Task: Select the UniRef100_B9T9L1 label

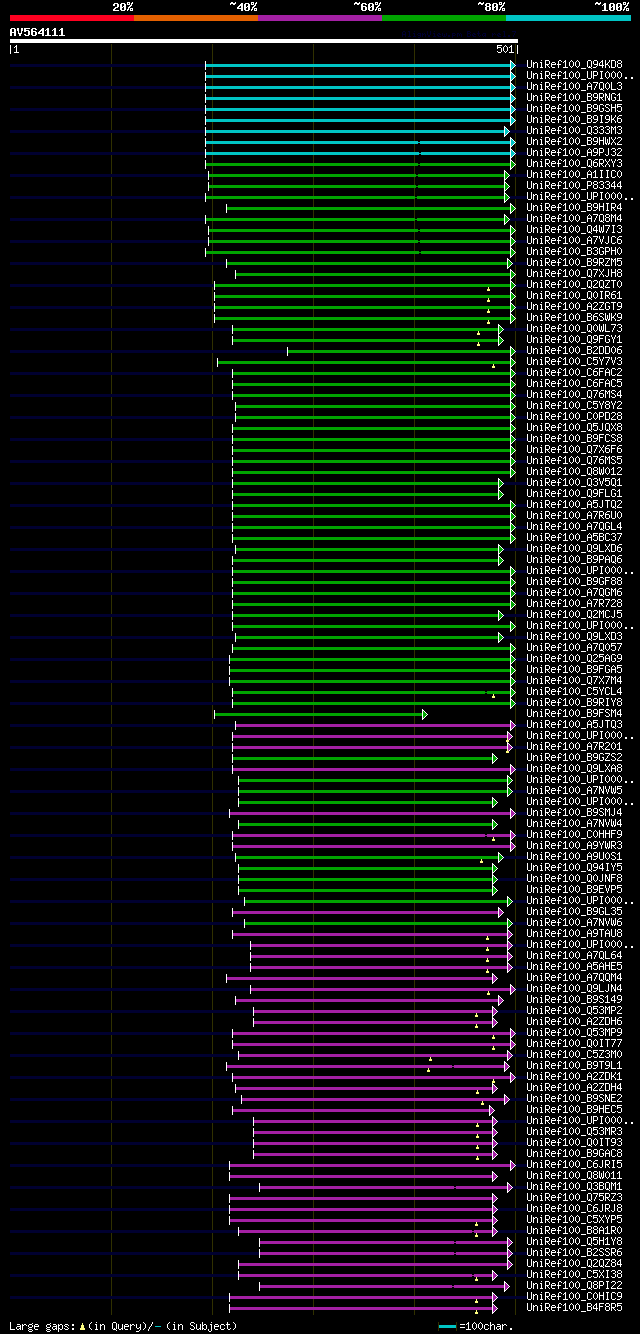Action: tap(574, 1065)
